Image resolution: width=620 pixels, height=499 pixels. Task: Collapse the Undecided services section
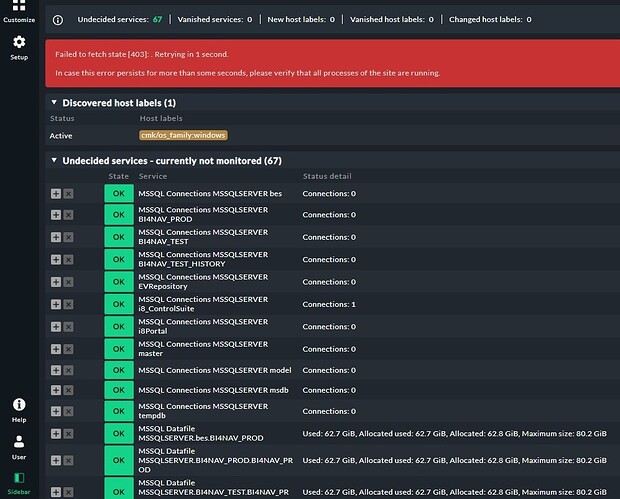click(54, 160)
